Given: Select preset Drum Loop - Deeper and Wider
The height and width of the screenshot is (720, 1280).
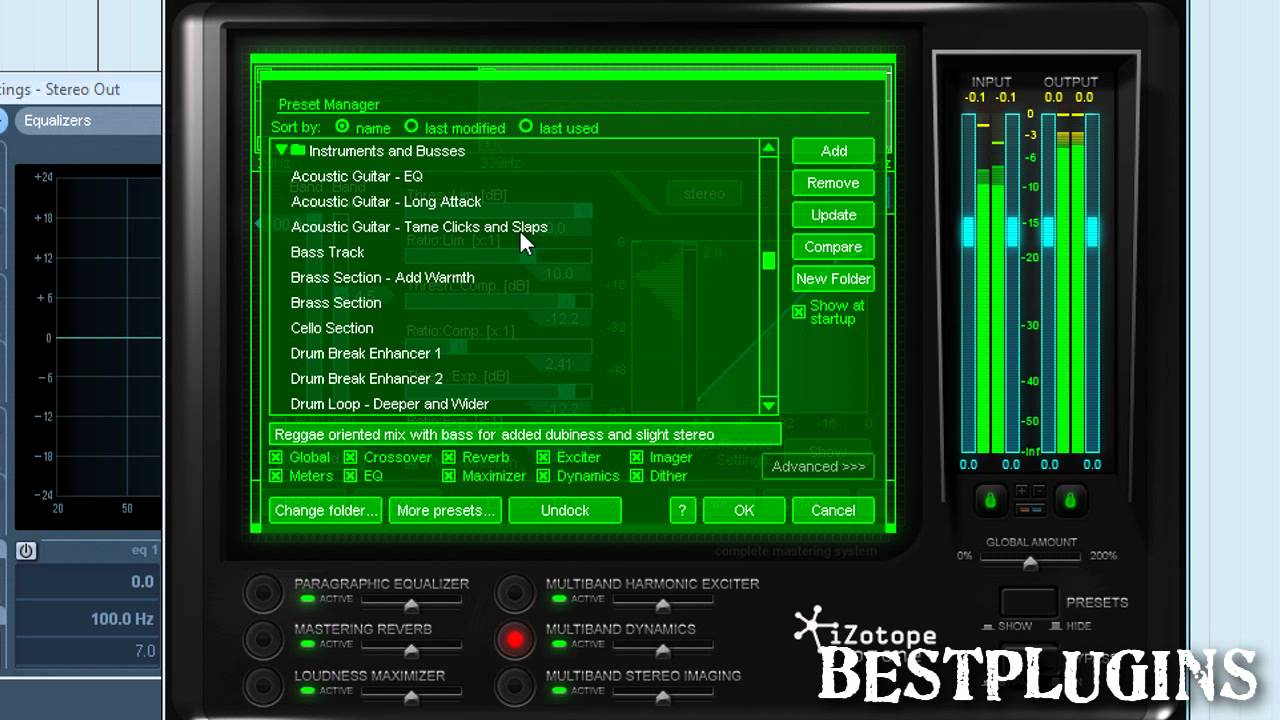Looking at the screenshot, I should click(x=389, y=404).
